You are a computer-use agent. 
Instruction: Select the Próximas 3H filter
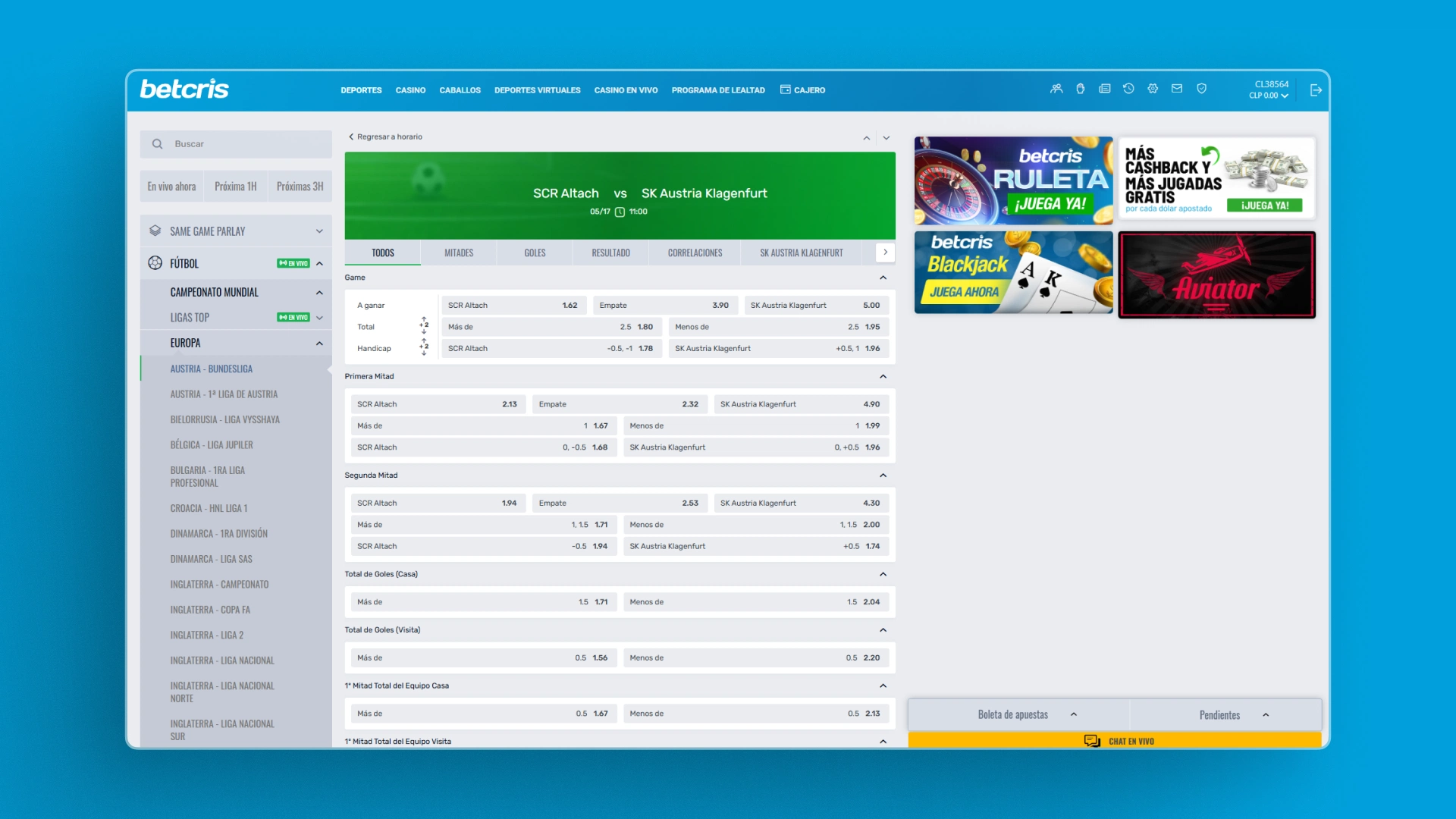click(300, 187)
